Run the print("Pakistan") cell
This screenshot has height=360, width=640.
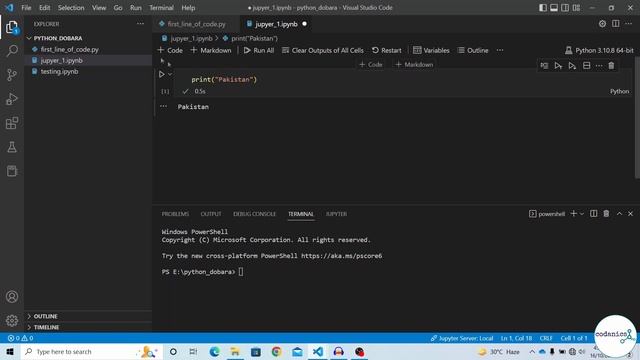pos(162,75)
